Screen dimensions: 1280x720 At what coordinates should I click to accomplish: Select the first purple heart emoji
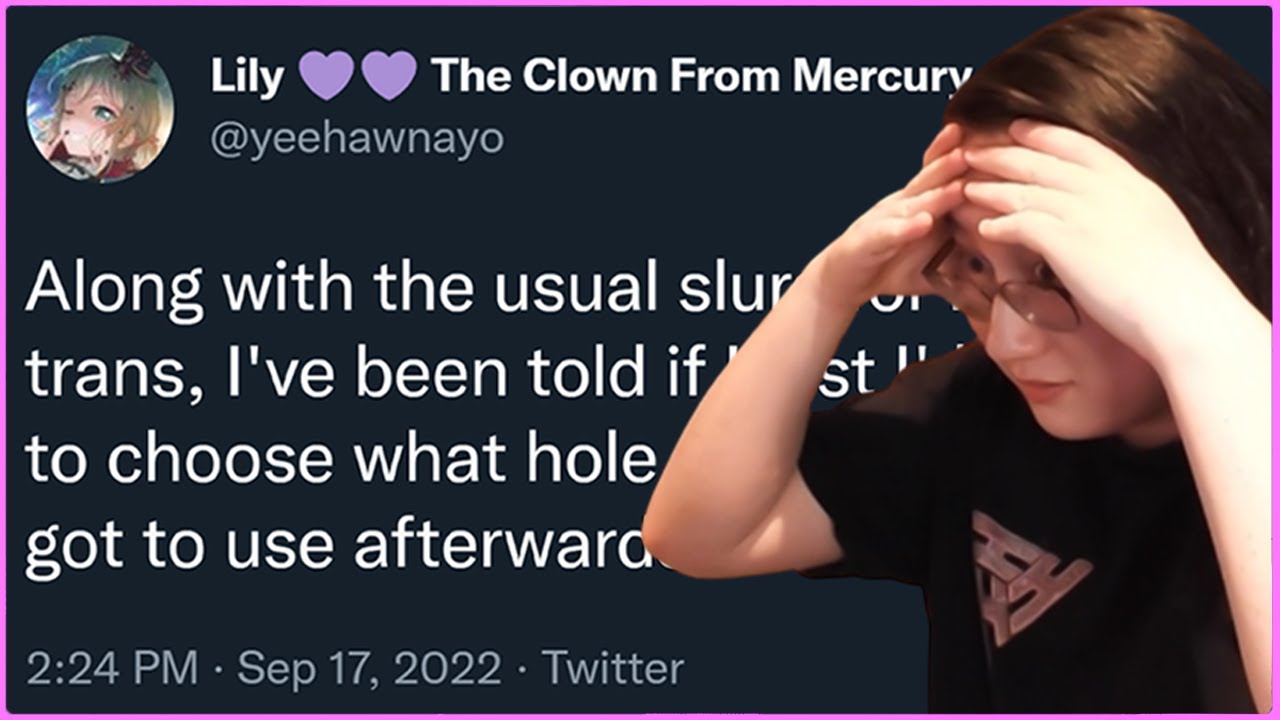tap(325, 79)
